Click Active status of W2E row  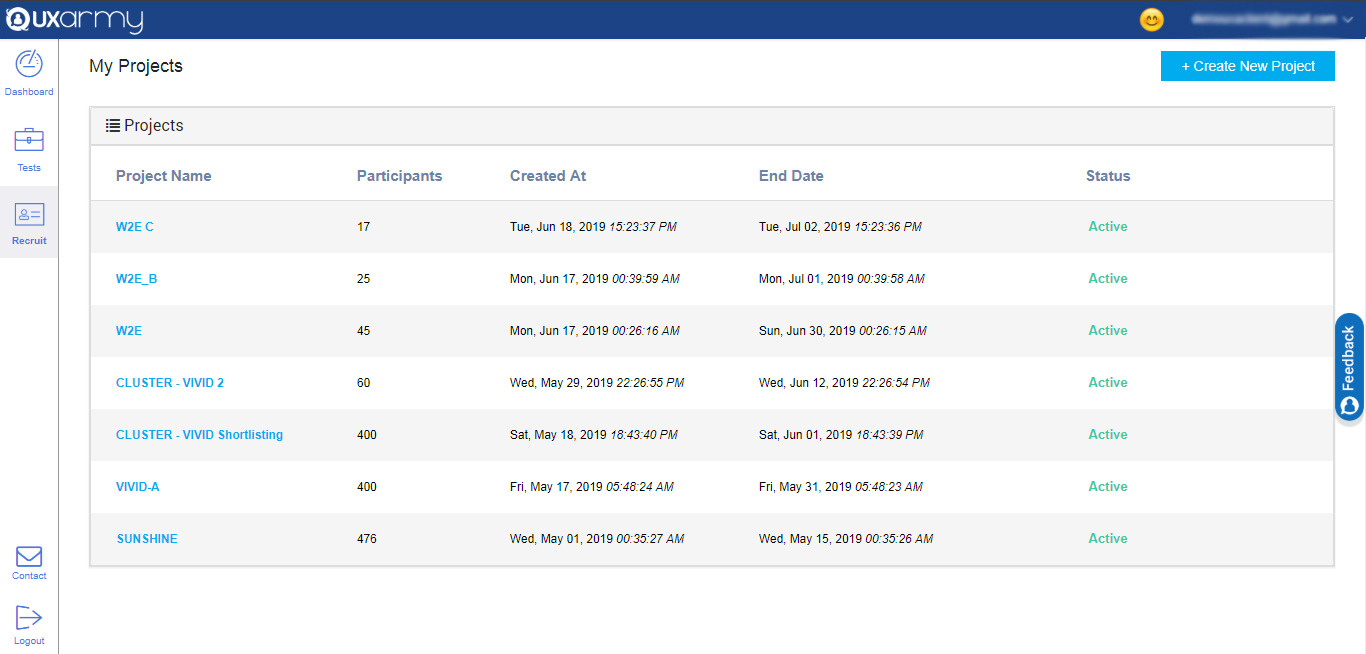point(1107,331)
